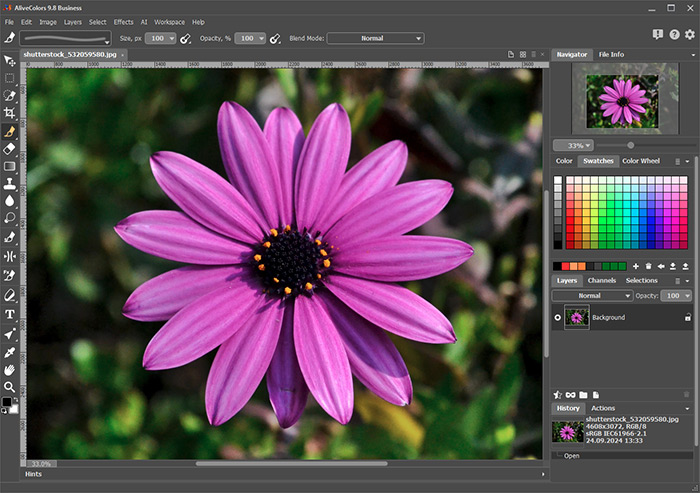Select the Quick Selection tool
Screen dimensions: 700x493
point(9,96)
